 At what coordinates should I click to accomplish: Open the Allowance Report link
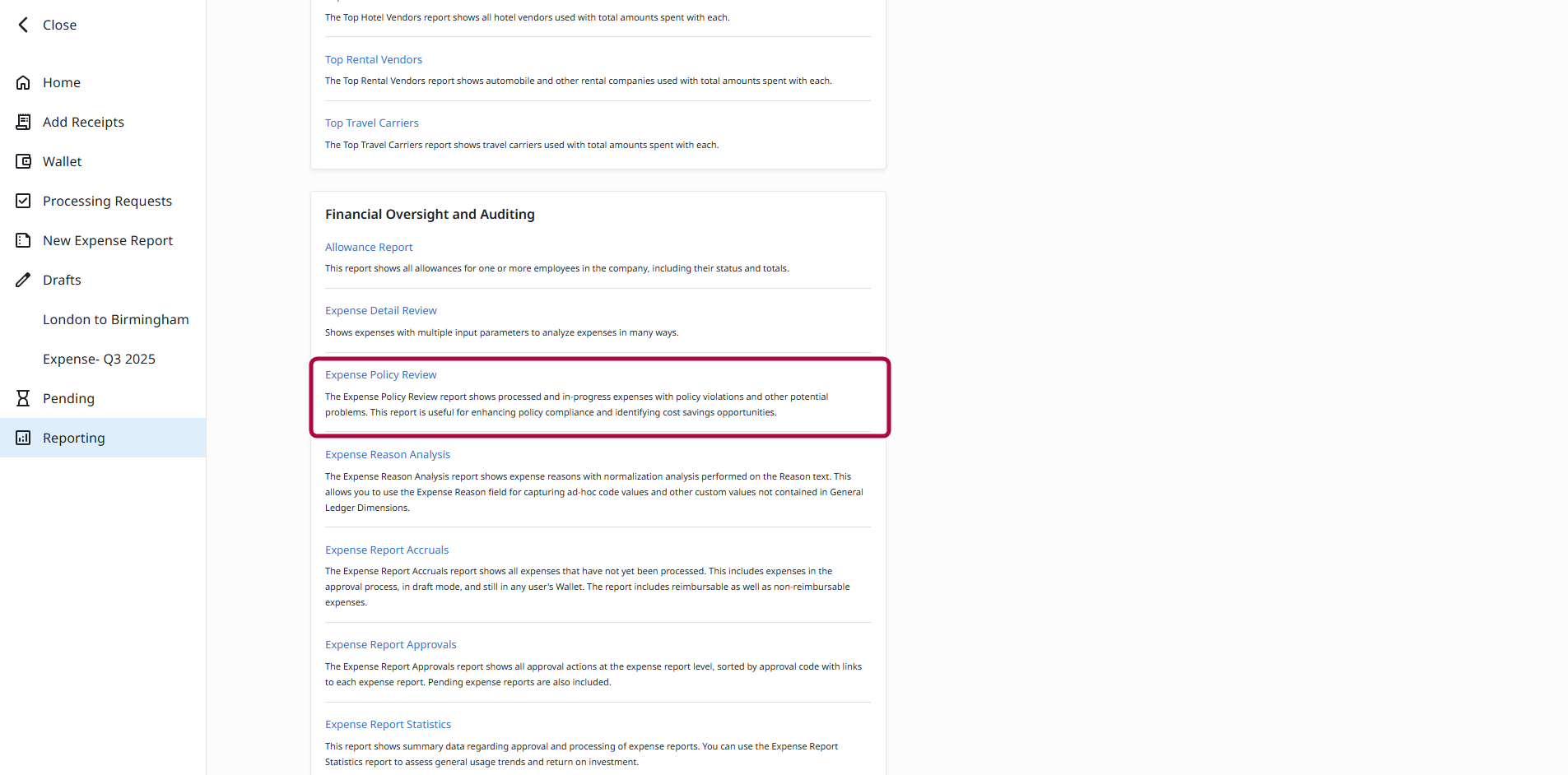tap(368, 247)
